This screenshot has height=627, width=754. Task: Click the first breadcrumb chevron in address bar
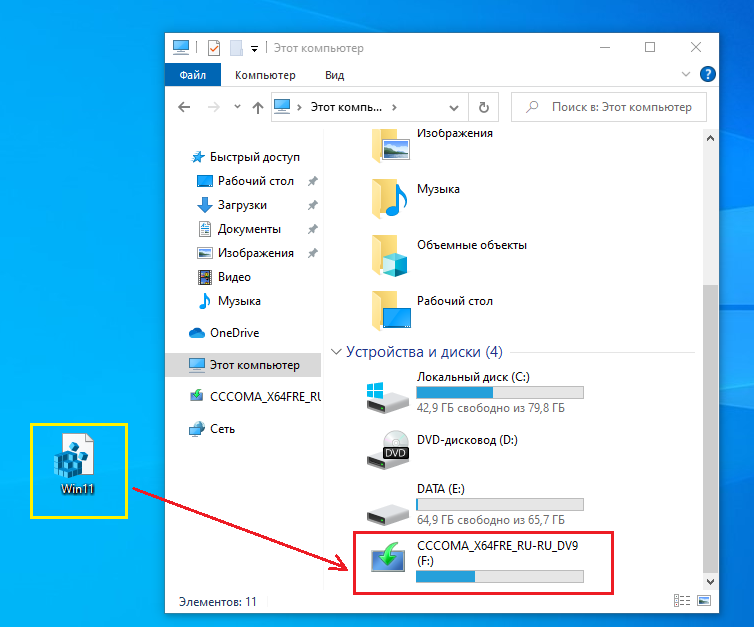pos(299,107)
